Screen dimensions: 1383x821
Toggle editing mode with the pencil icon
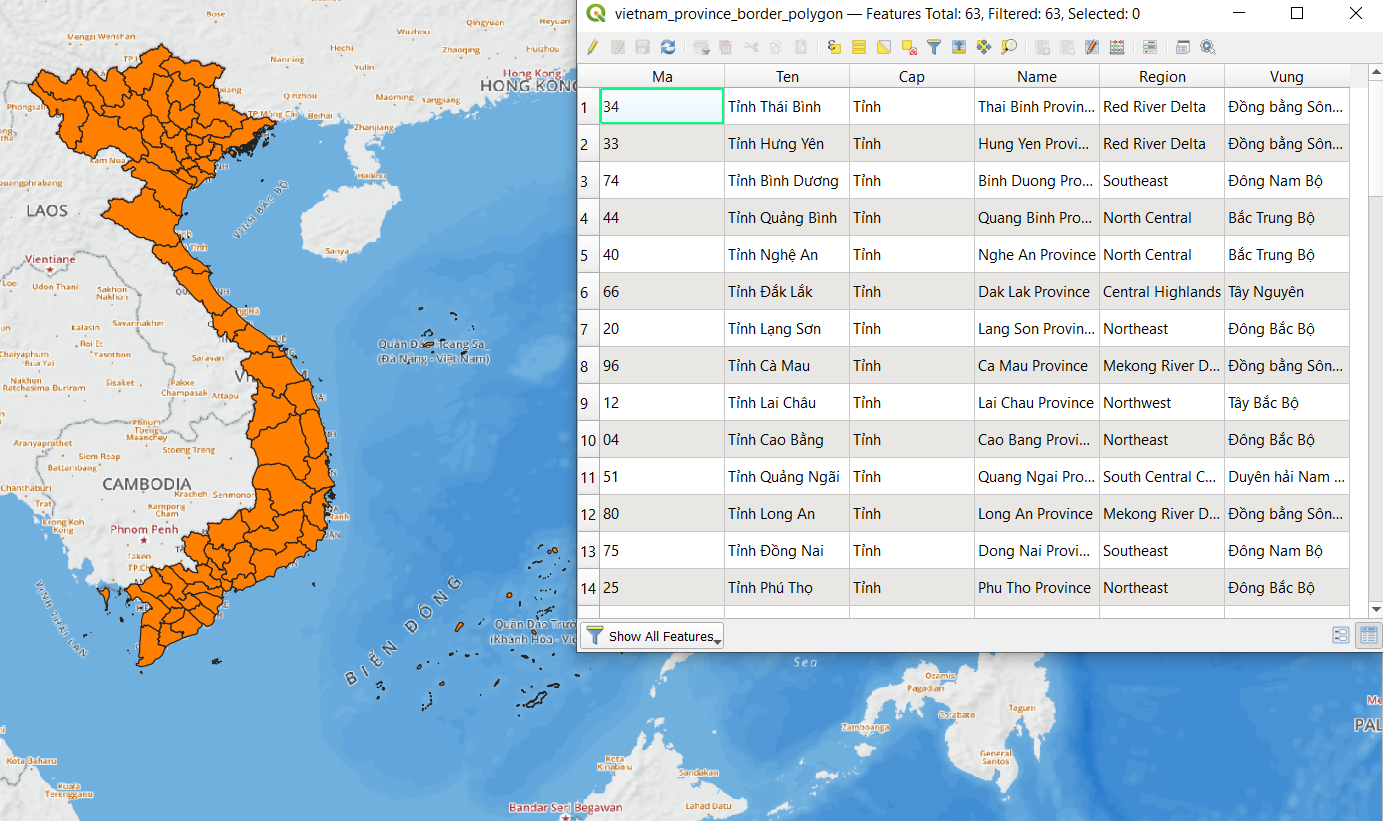(592, 47)
